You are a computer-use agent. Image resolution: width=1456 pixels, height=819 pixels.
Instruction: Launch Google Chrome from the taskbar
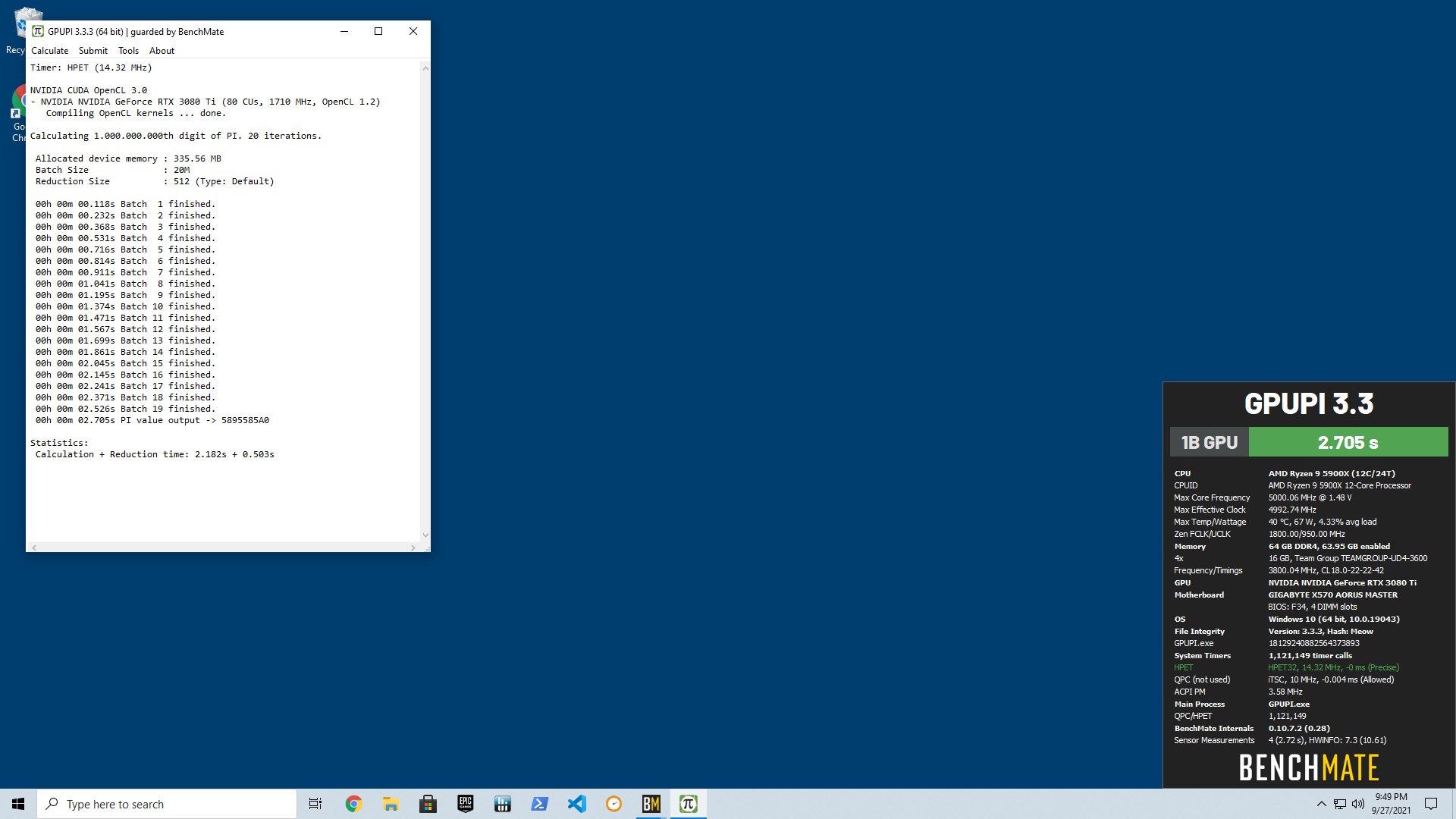[353, 804]
